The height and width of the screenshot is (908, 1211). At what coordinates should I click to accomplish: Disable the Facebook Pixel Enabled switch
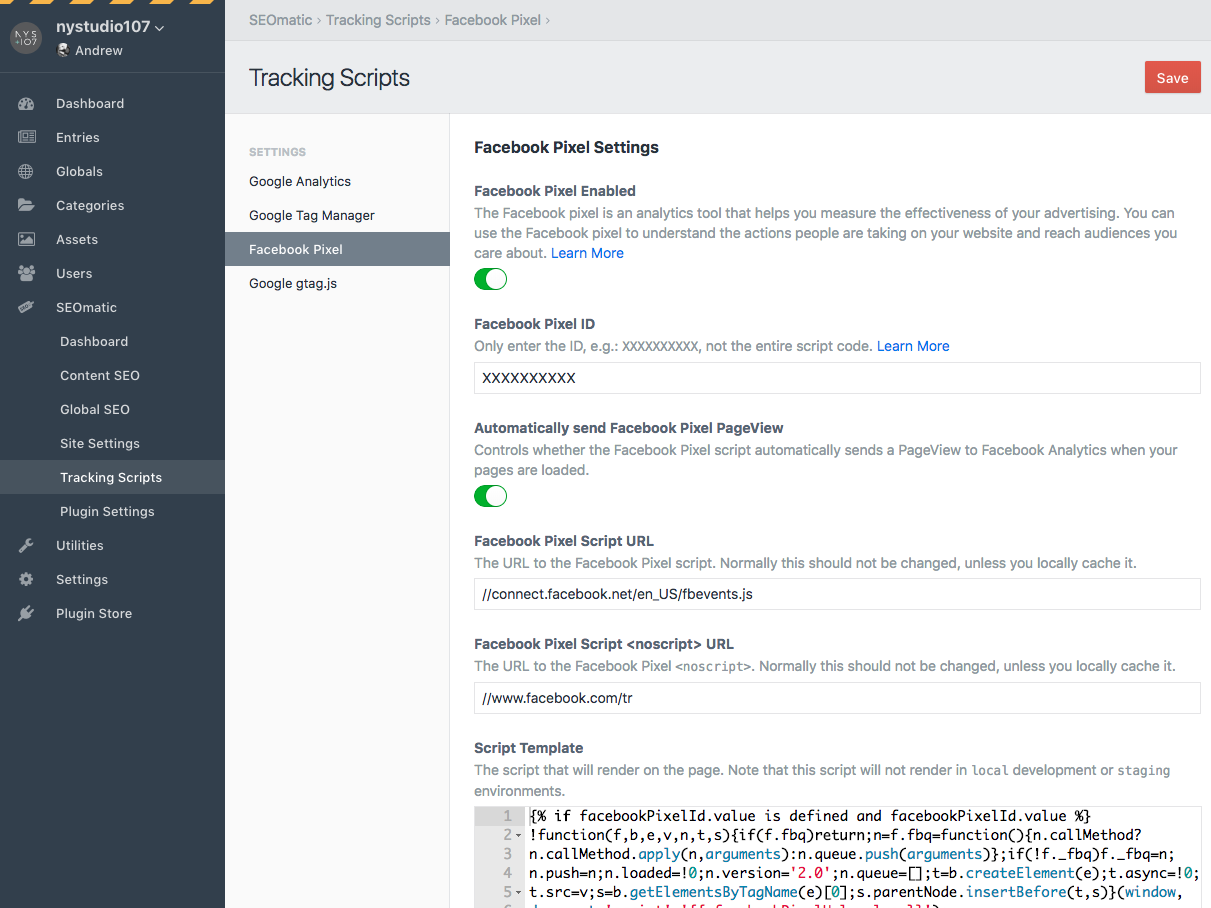pos(490,279)
